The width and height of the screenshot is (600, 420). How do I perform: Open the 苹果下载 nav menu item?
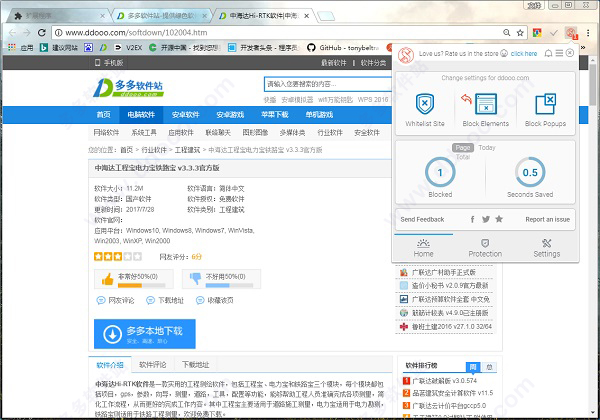[x=275, y=115]
